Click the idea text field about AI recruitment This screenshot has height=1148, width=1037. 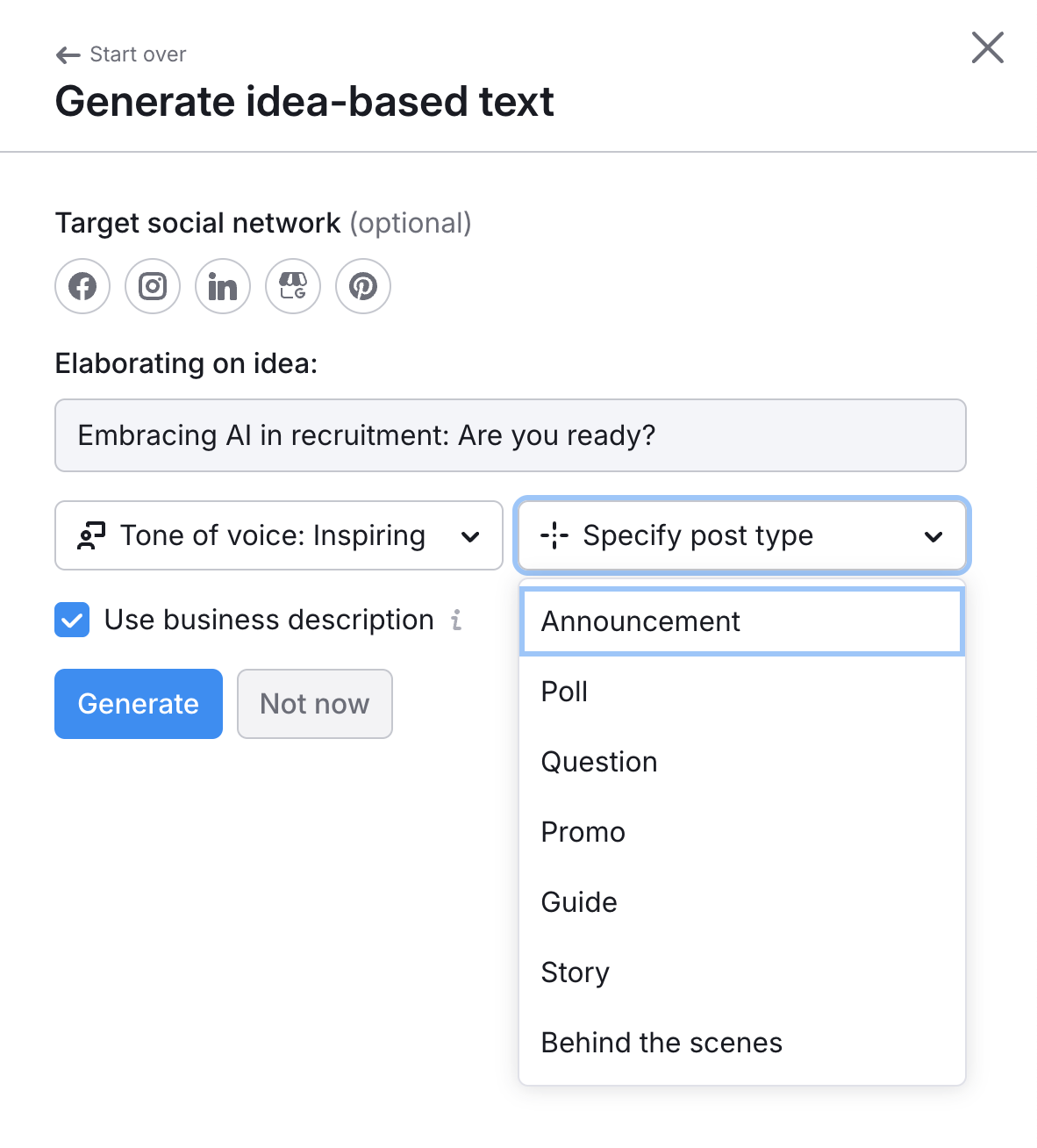pyautogui.click(x=510, y=435)
